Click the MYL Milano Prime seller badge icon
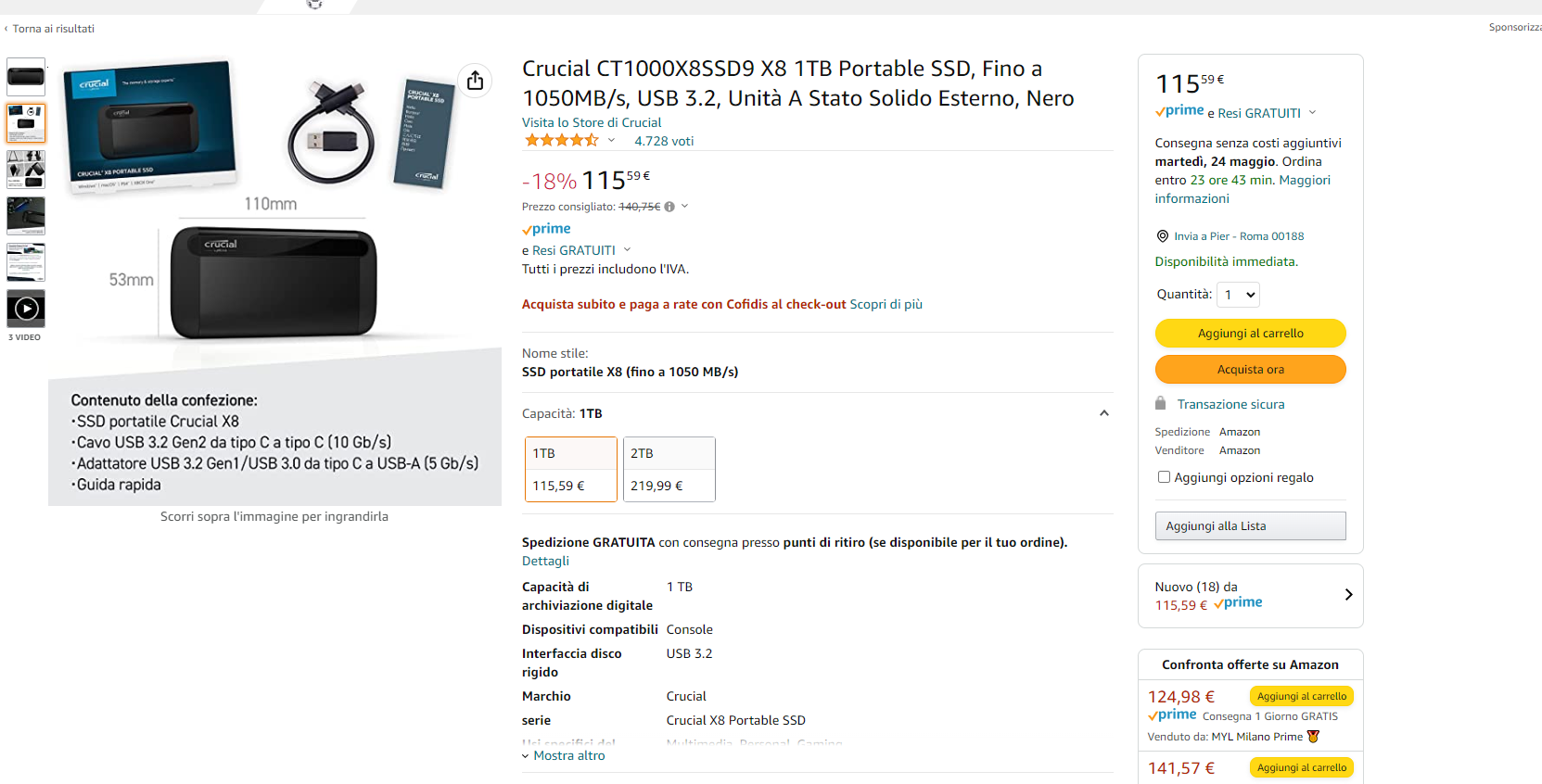 pos(1313,737)
